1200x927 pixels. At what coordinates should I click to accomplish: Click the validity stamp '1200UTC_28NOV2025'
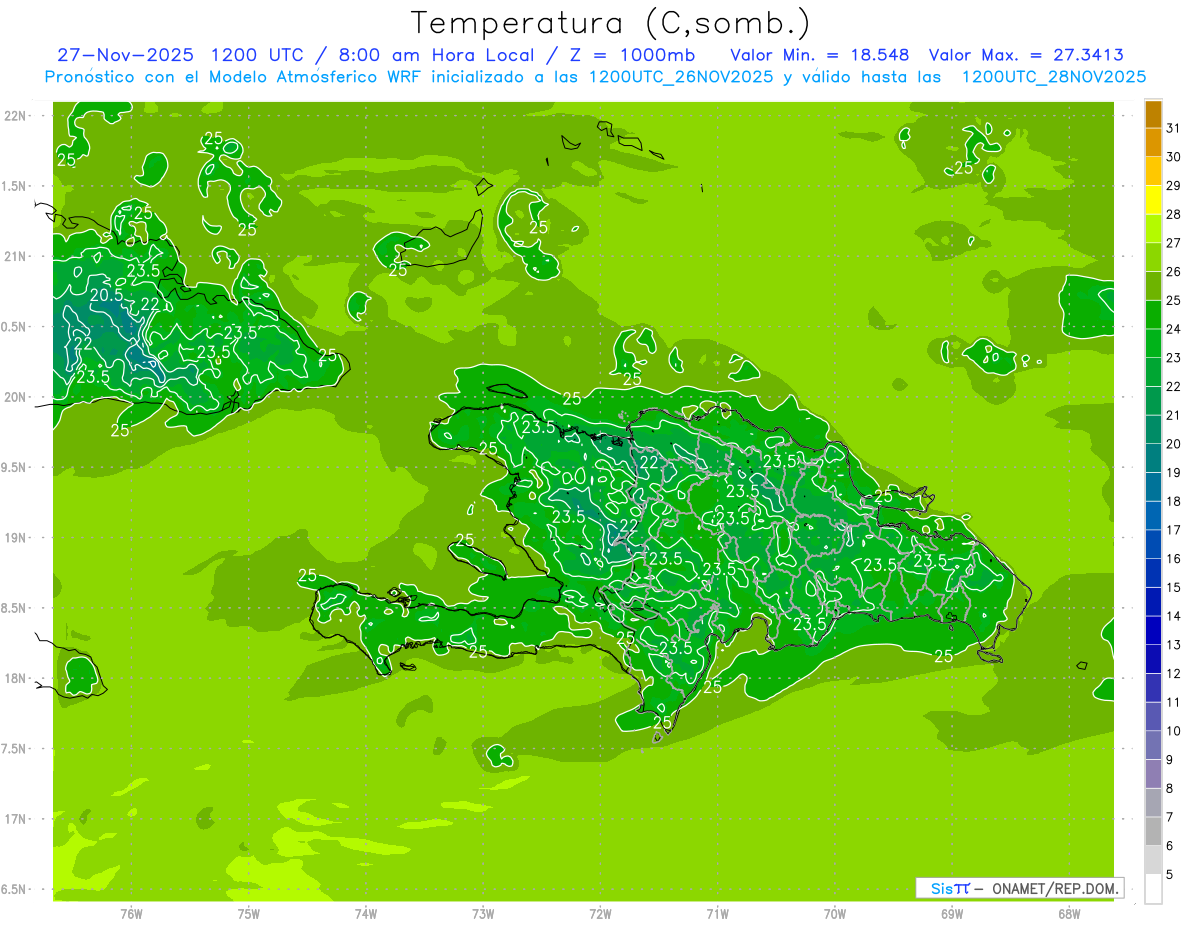tap(1053, 76)
